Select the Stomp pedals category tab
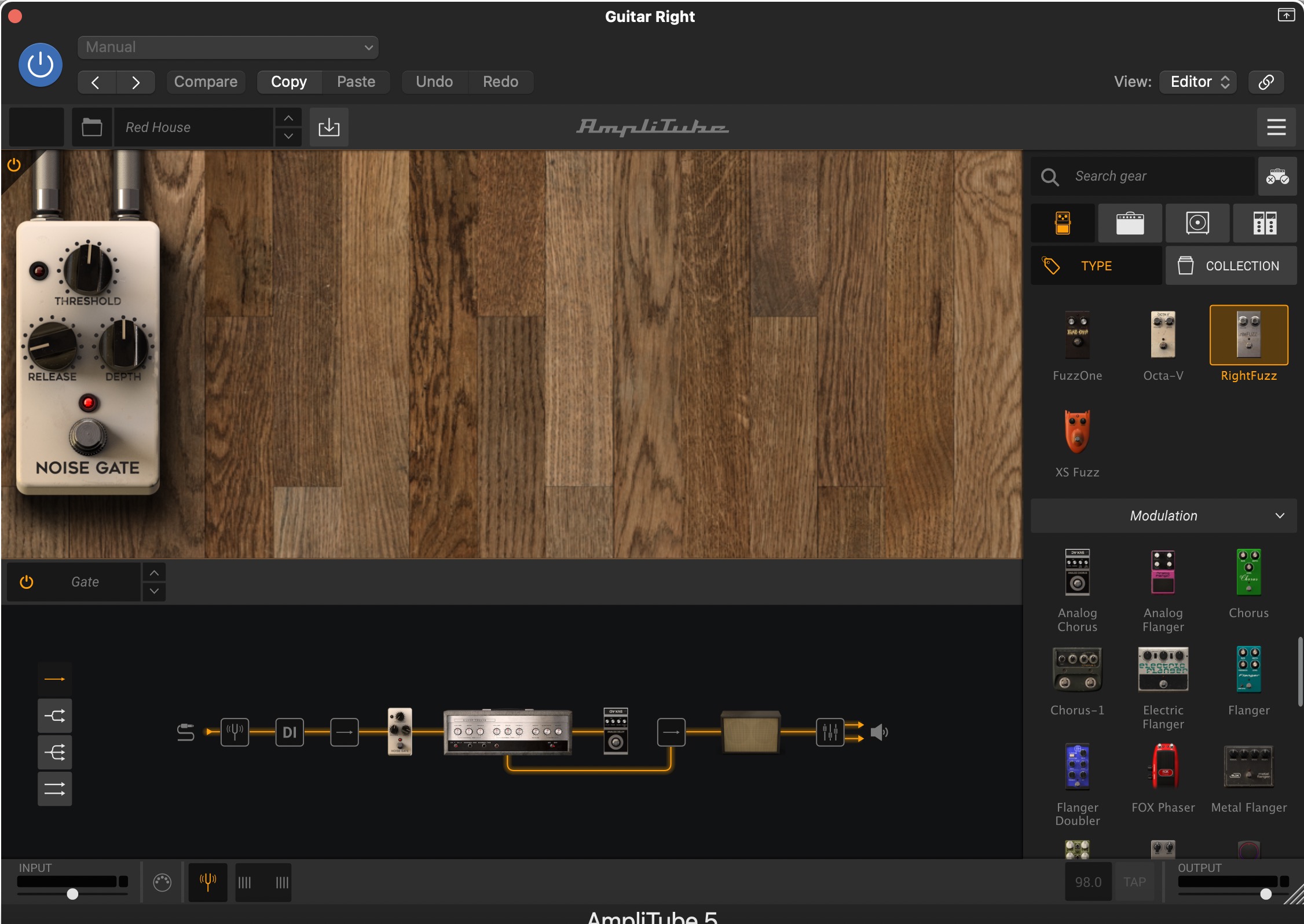Image resolution: width=1304 pixels, height=924 pixels. click(x=1063, y=223)
